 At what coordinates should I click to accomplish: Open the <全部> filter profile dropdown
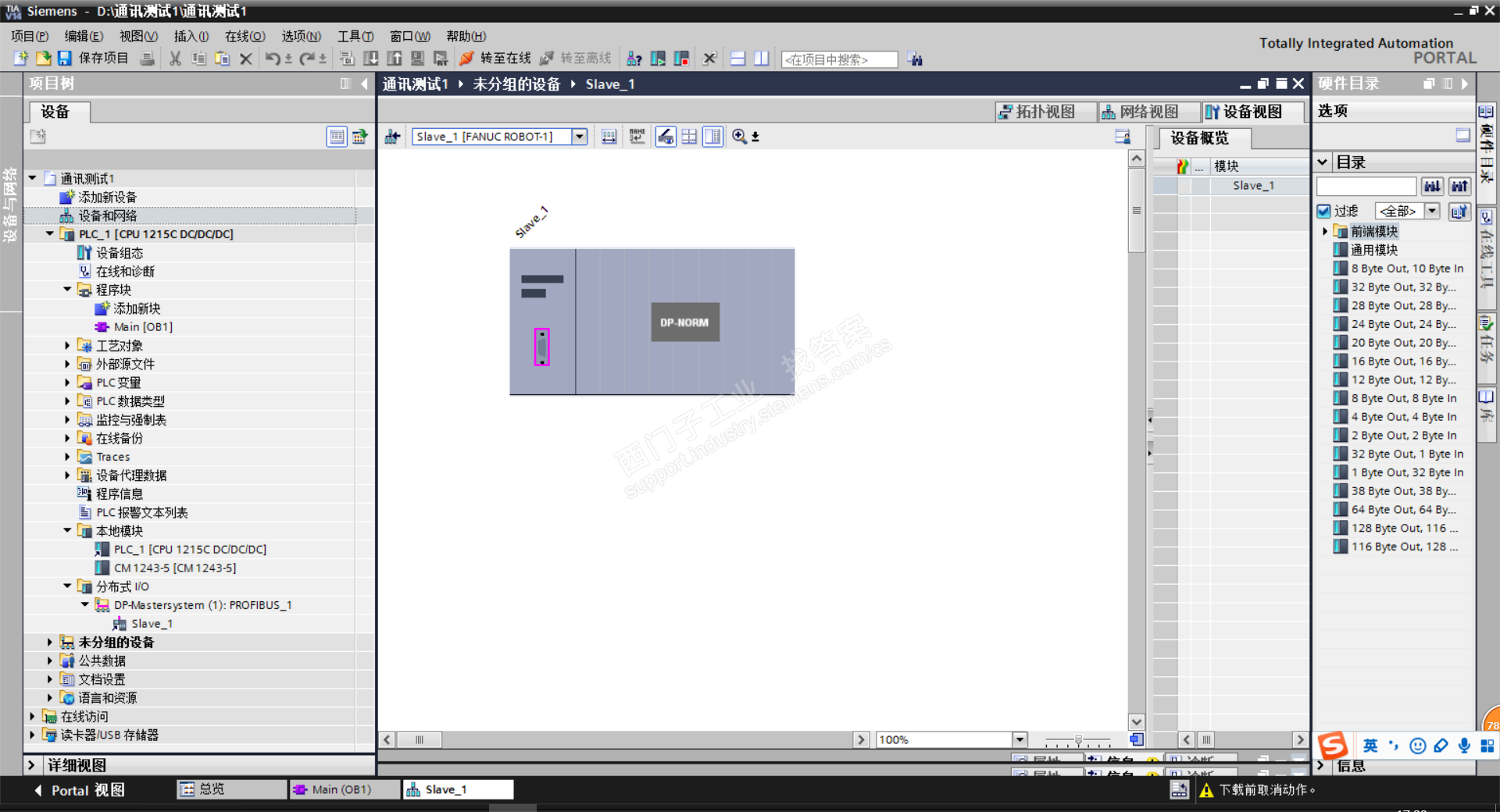click(x=1432, y=211)
